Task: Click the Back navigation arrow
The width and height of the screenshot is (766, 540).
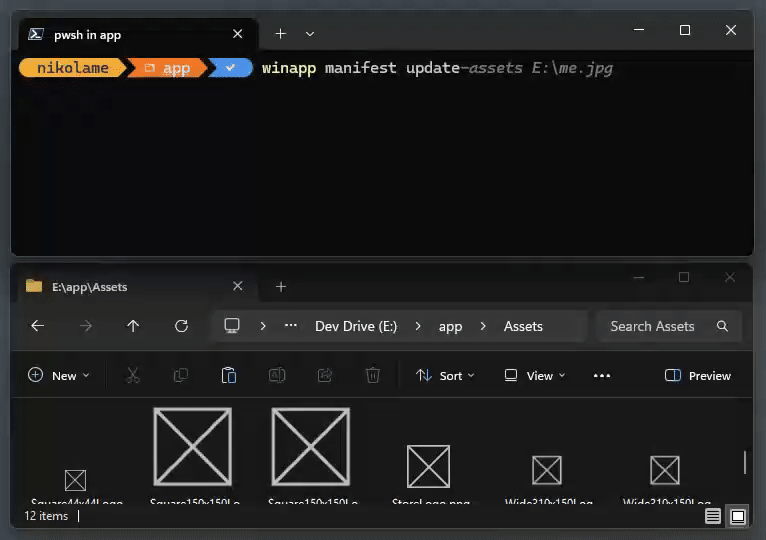Action: coord(37,326)
